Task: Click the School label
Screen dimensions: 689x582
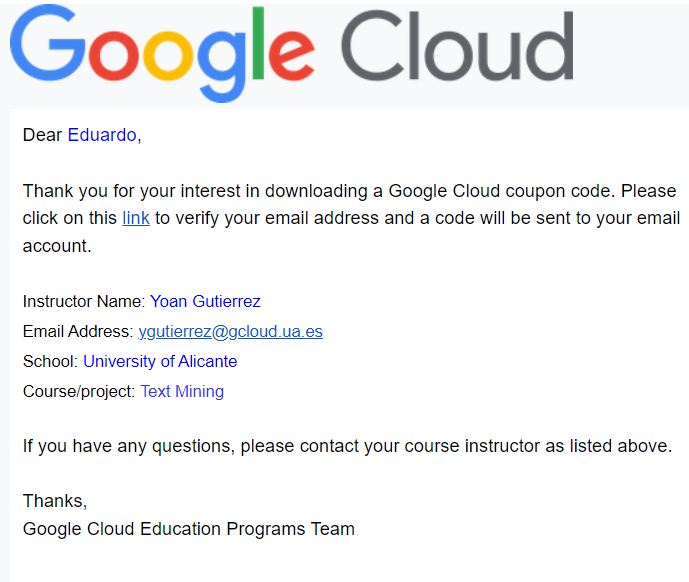Action: tap(50, 361)
